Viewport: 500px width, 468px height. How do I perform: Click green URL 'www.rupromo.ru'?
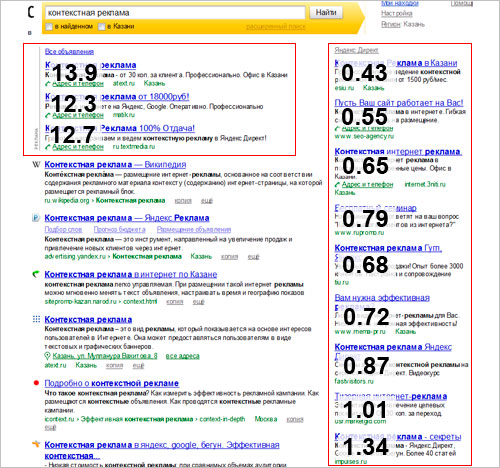coord(359,233)
